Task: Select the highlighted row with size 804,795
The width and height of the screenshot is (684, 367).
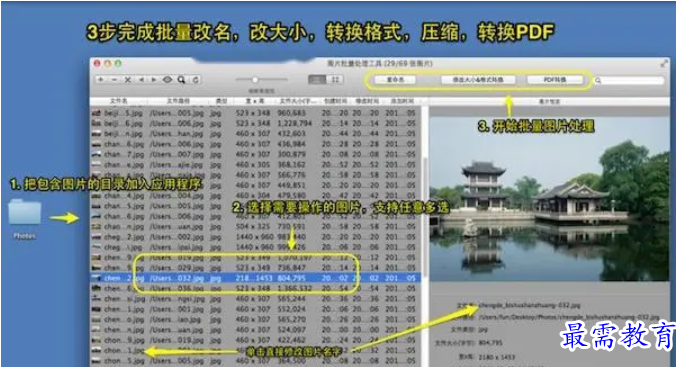Action: 255,278
